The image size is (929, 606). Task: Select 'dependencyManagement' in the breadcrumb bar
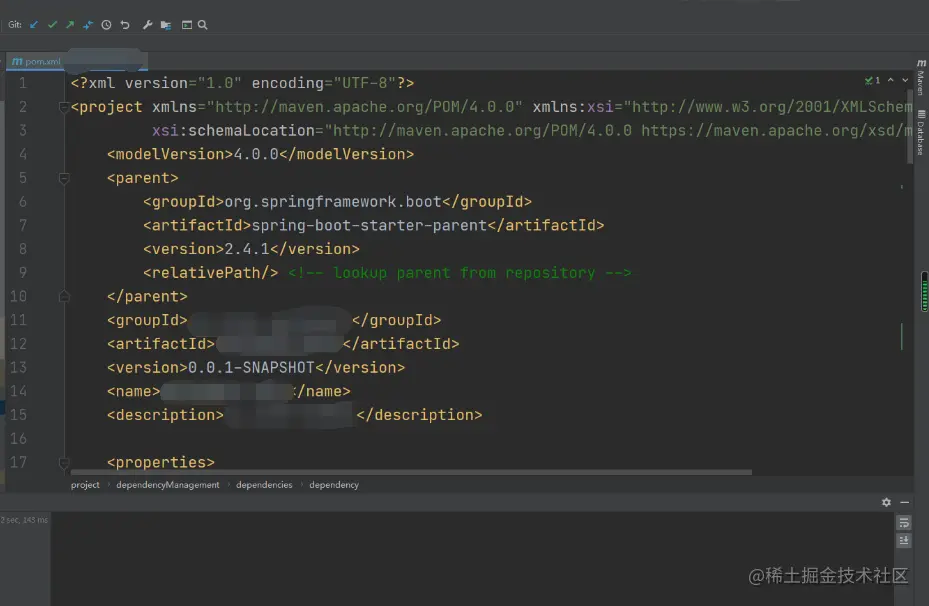[x=168, y=485]
